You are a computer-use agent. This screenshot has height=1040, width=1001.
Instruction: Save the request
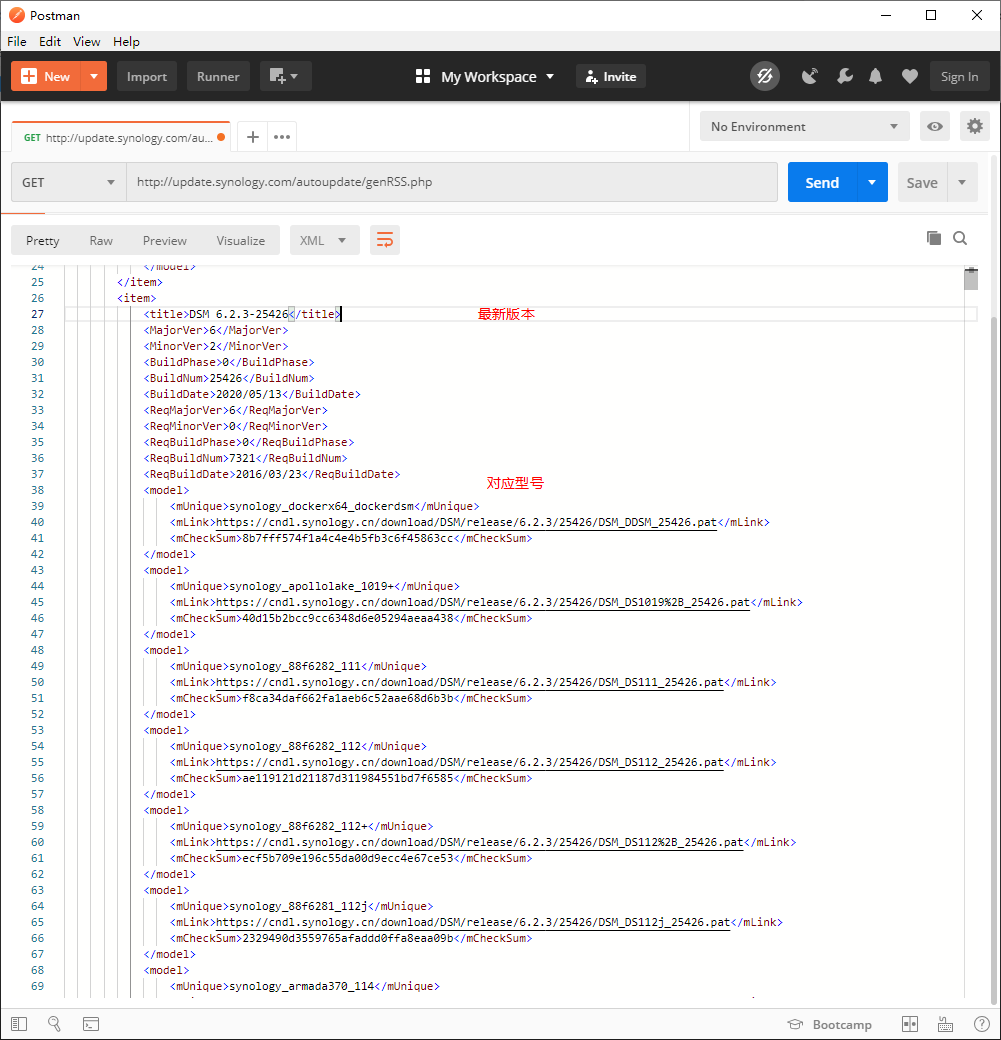(x=922, y=182)
